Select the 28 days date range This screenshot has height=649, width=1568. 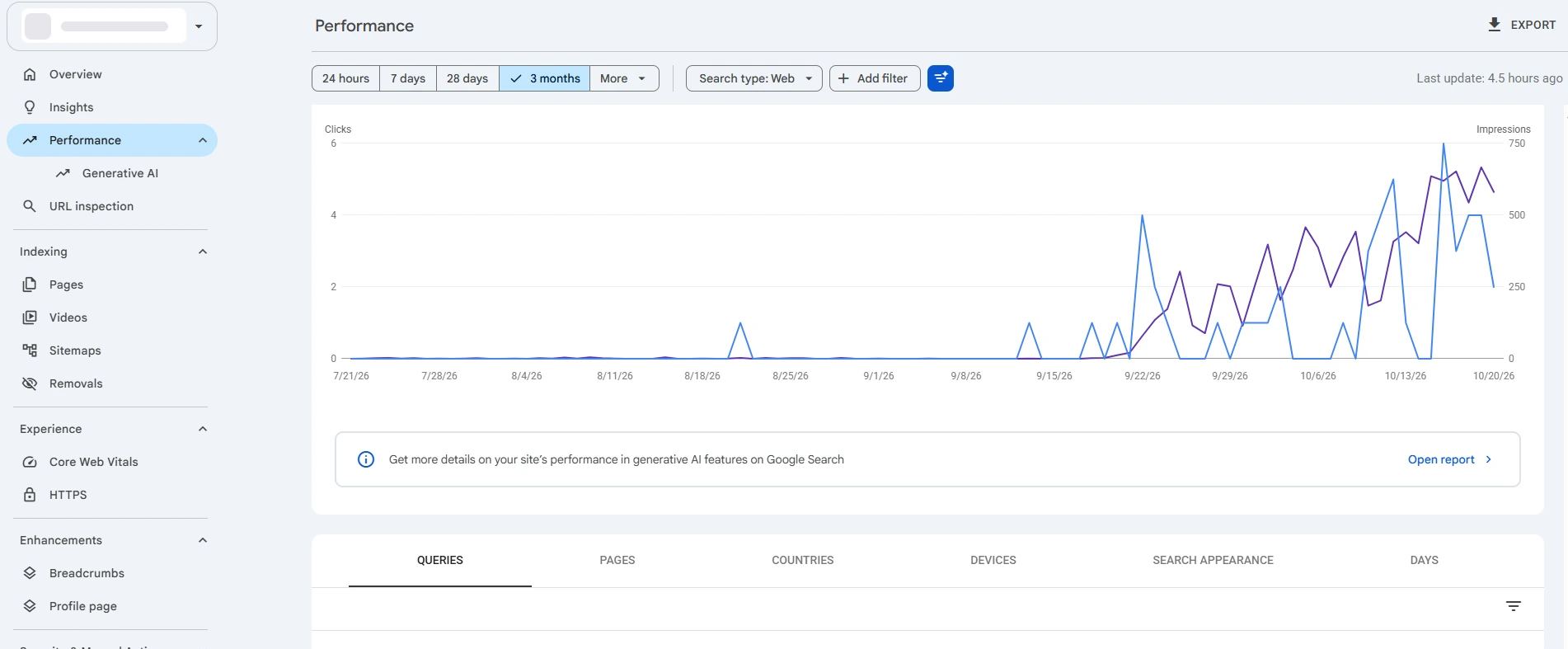[467, 78]
